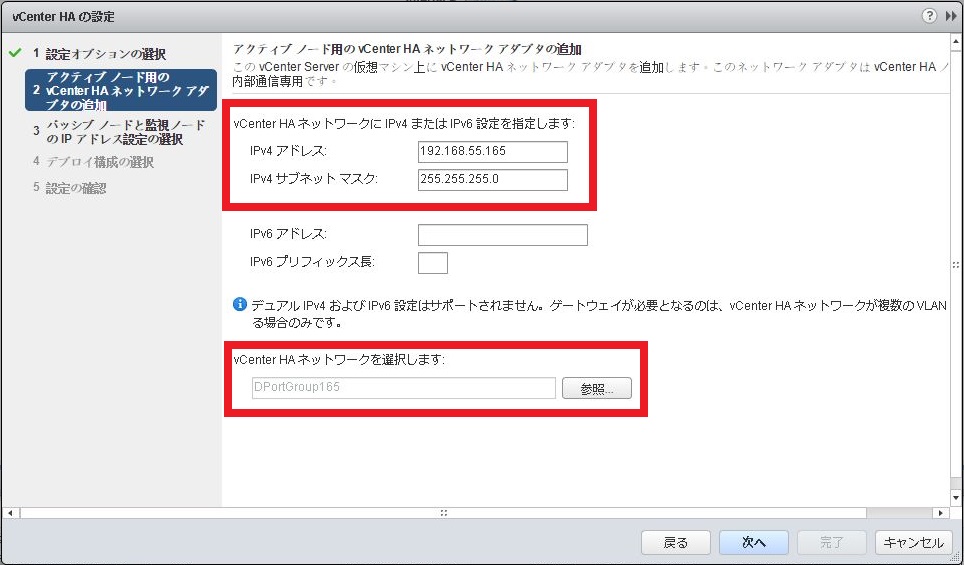Click the horizontal scrollbar left arrow

tap(10, 513)
